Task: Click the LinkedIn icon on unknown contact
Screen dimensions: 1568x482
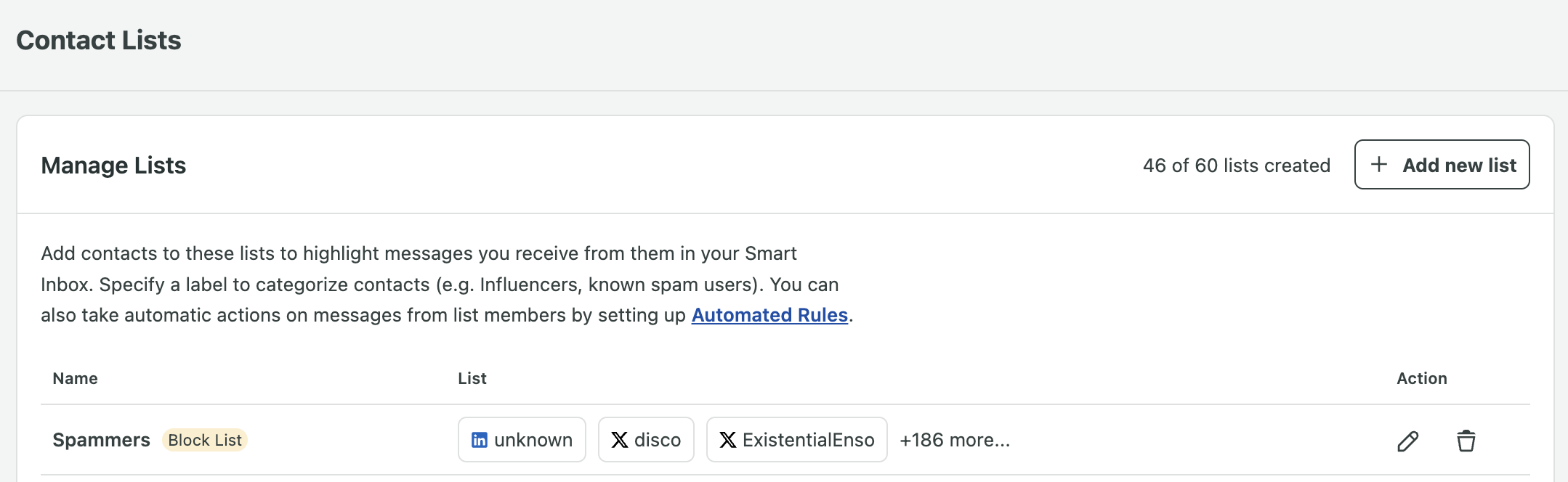Action: [480, 440]
